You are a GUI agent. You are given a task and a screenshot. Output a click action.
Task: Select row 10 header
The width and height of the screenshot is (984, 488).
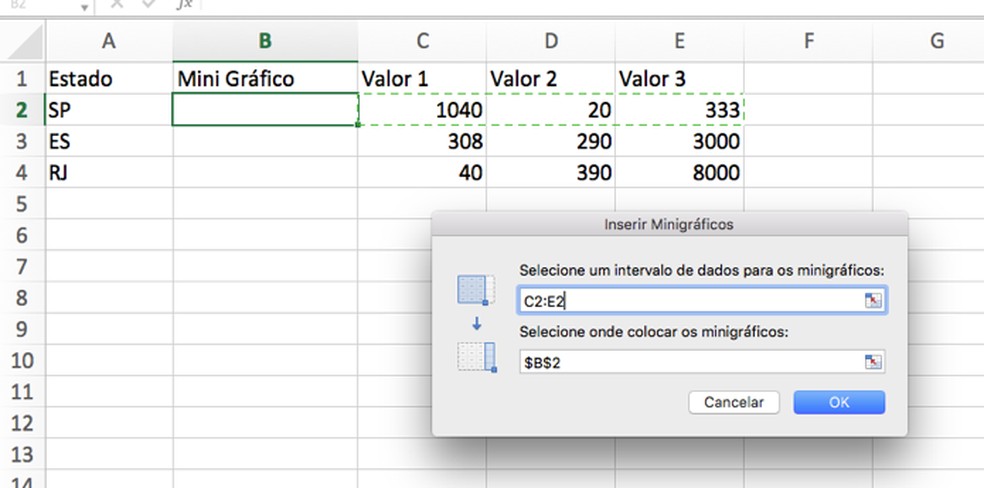coord(23,361)
